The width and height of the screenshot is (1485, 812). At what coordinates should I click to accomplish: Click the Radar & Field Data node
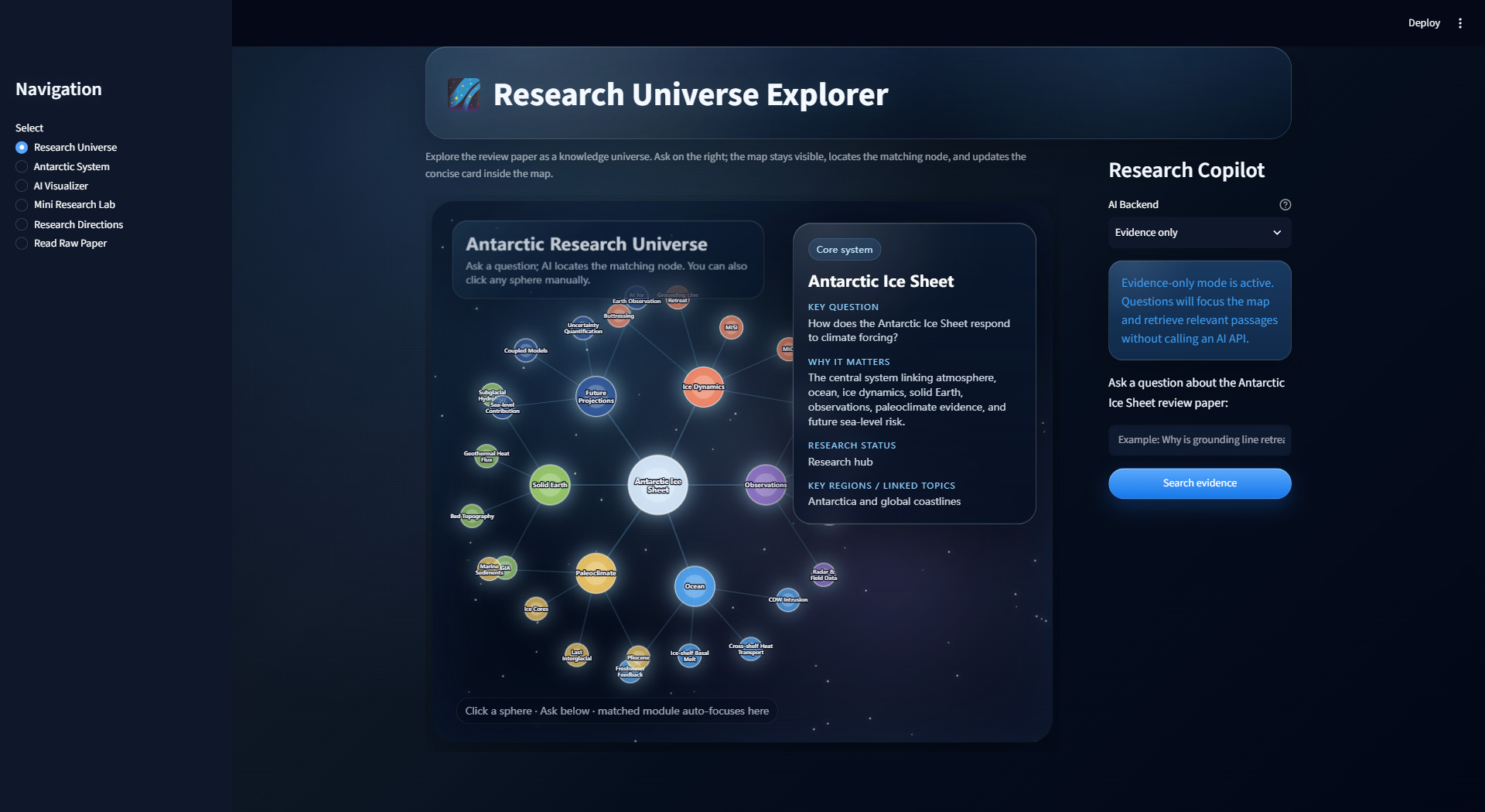[823, 575]
